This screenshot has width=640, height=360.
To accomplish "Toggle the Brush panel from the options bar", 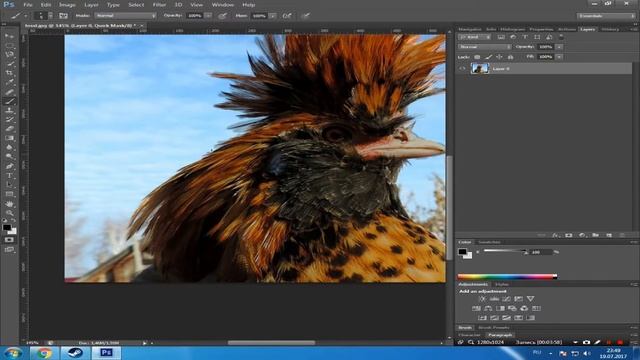I will point(63,16).
